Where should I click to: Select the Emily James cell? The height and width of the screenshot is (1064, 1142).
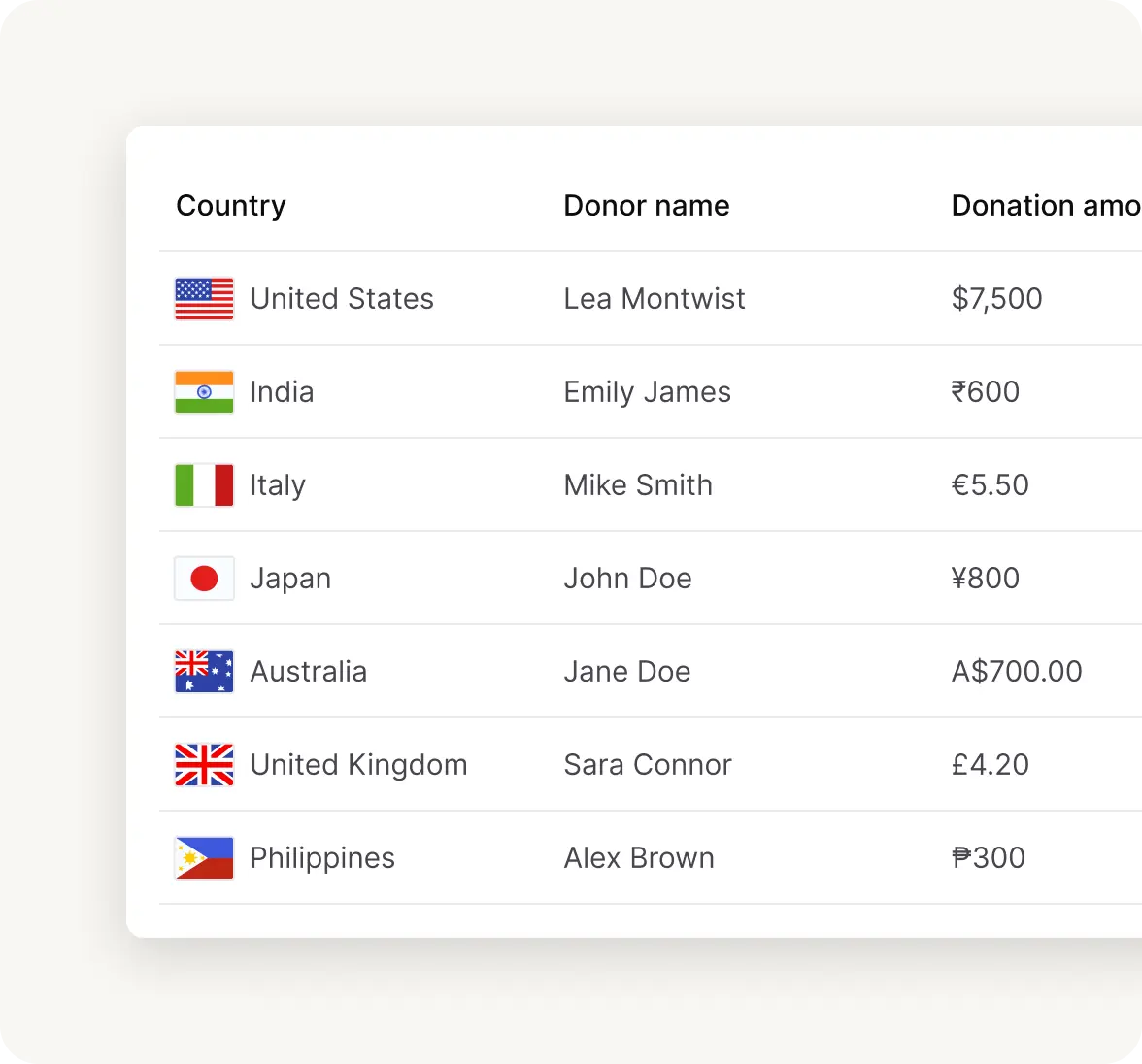pyautogui.click(x=648, y=392)
